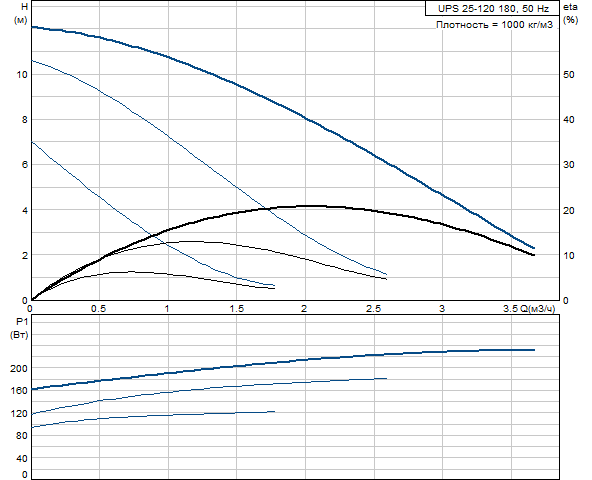Click the 200 tick on power axis
Screen dimensions: 592x480
[19, 368]
